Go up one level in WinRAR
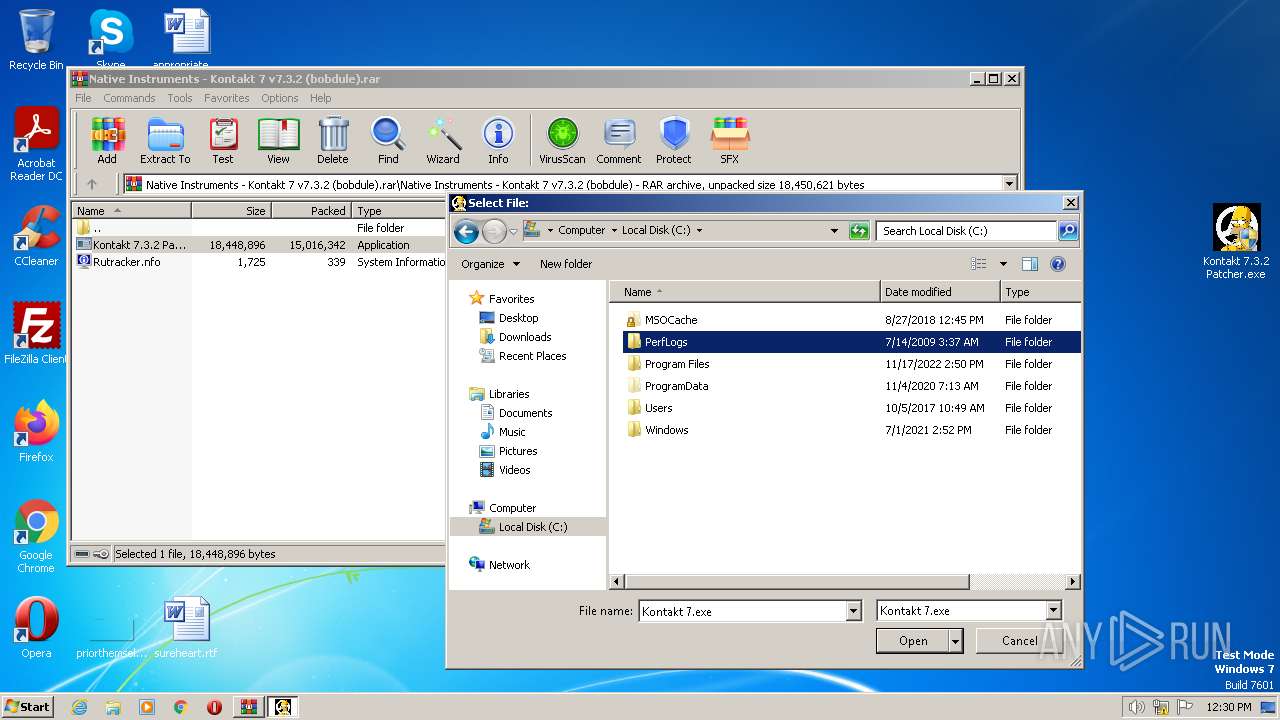 point(92,184)
